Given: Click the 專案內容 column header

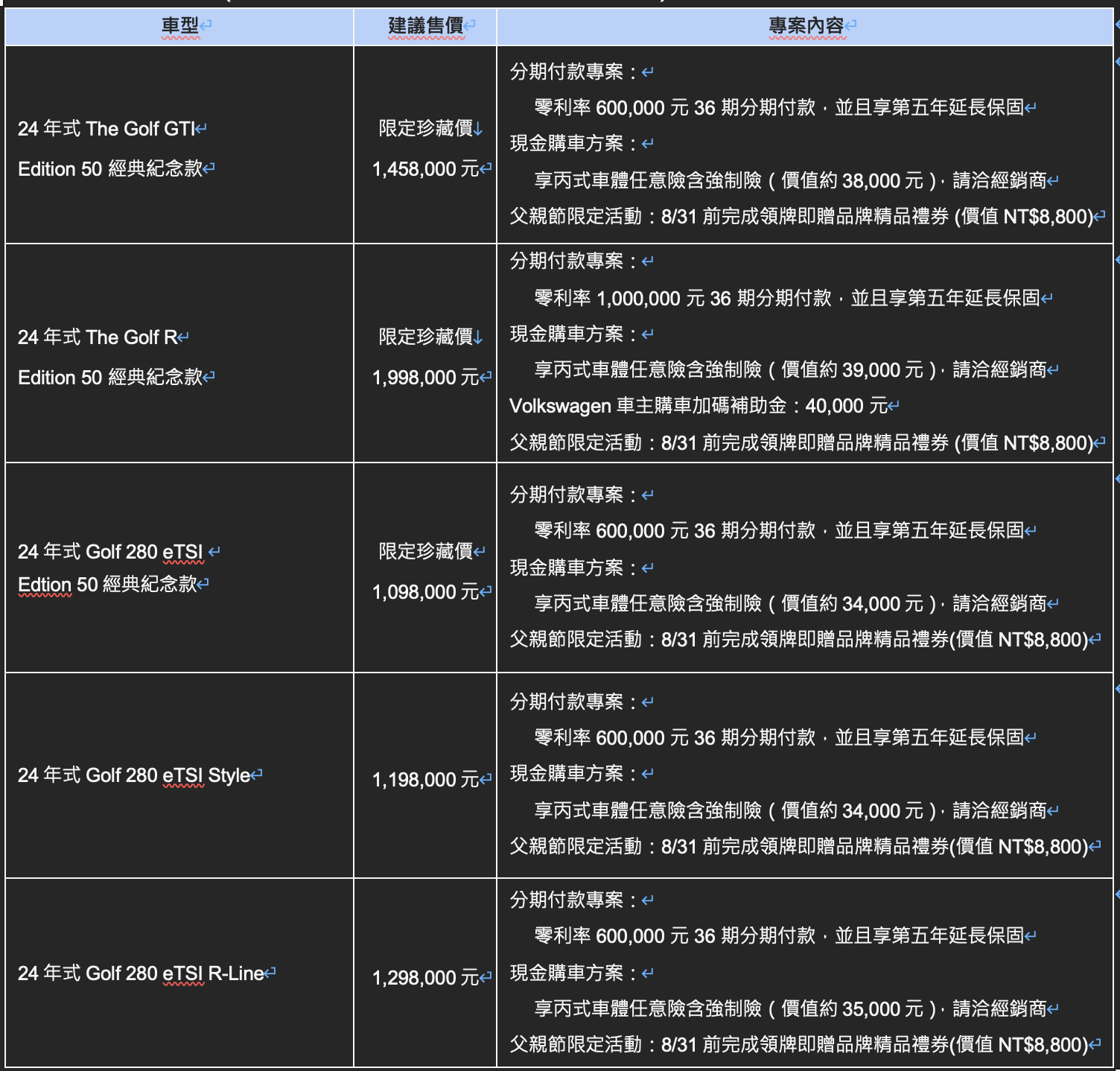Looking at the screenshot, I should pos(806,26).
